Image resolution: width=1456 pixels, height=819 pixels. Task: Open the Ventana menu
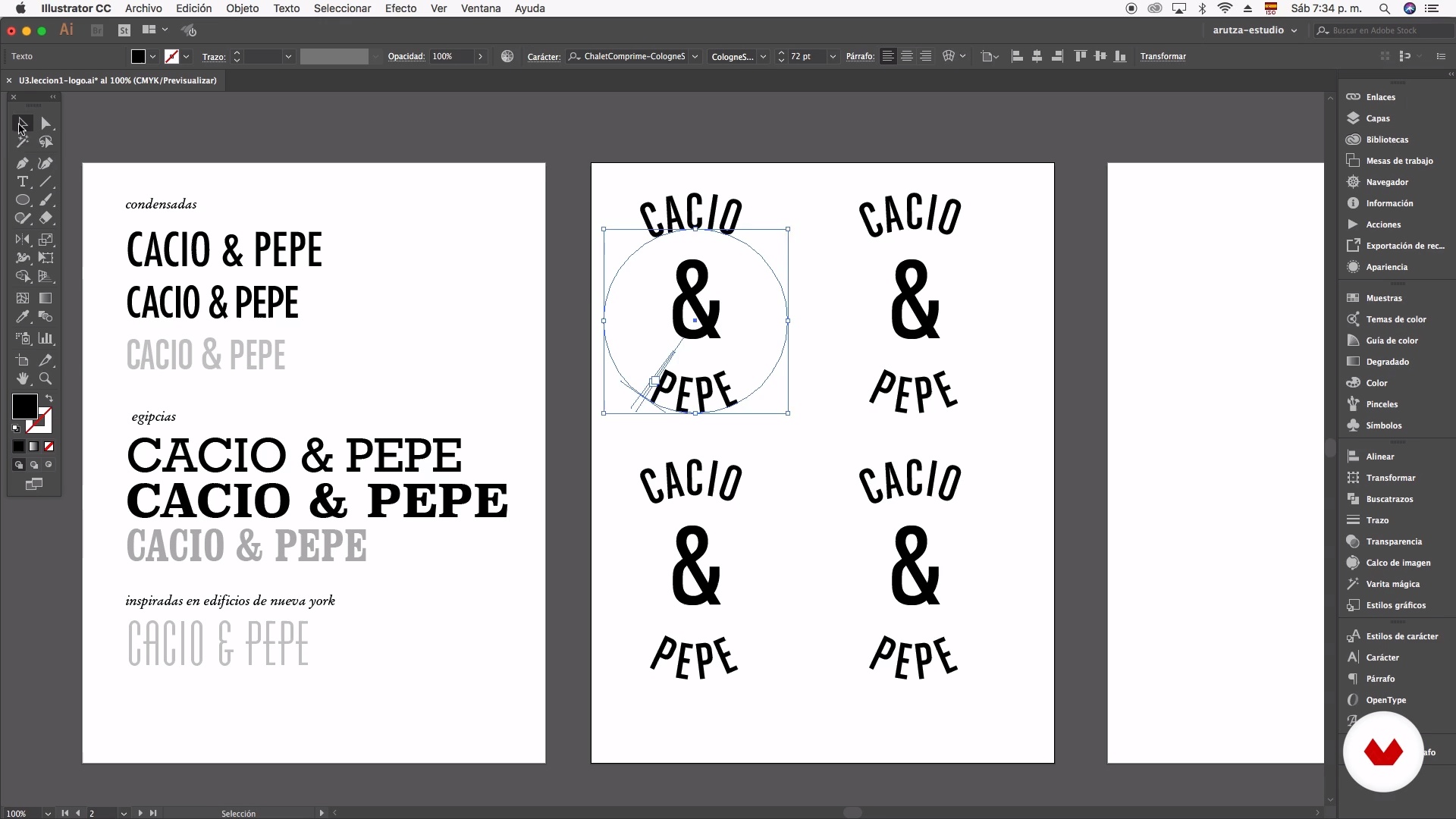click(481, 8)
